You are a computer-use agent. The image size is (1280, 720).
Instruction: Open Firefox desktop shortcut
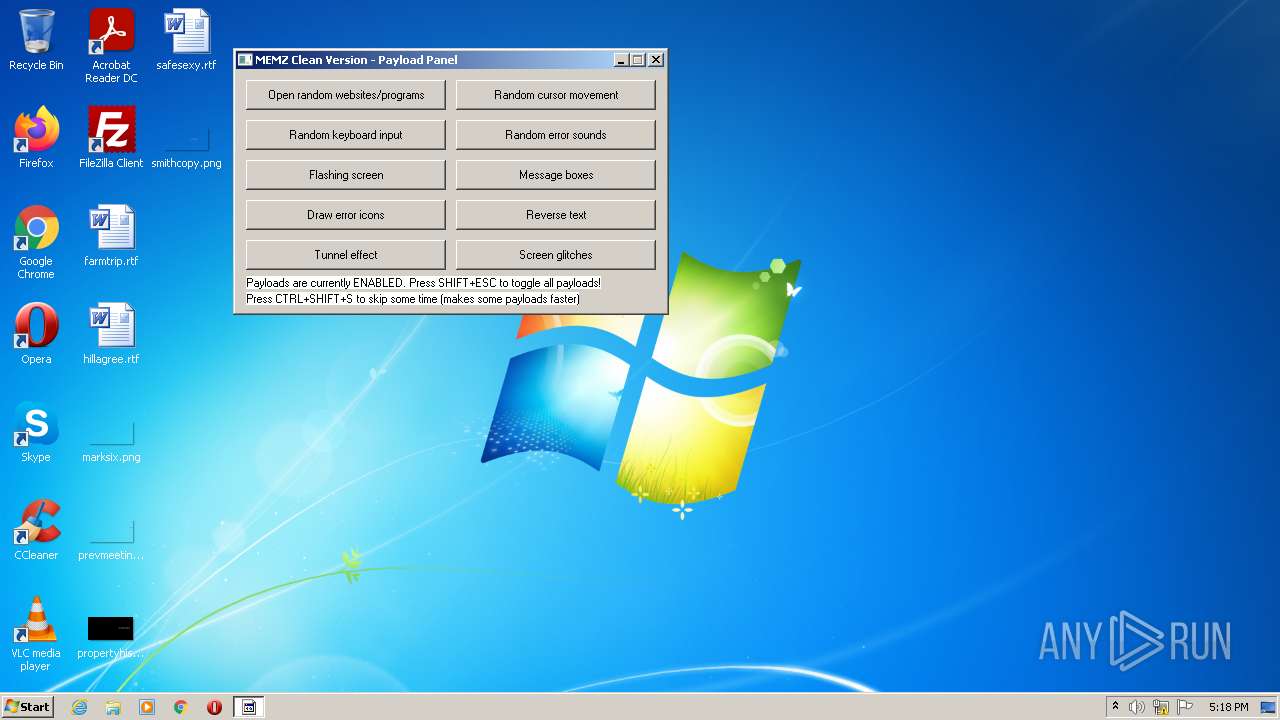36,138
